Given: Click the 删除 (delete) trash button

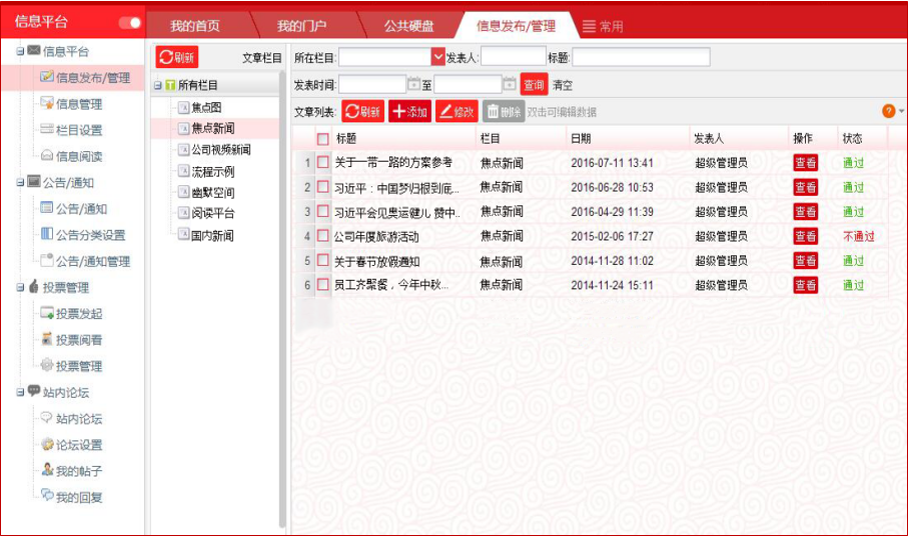Looking at the screenshot, I should click(x=503, y=112).
